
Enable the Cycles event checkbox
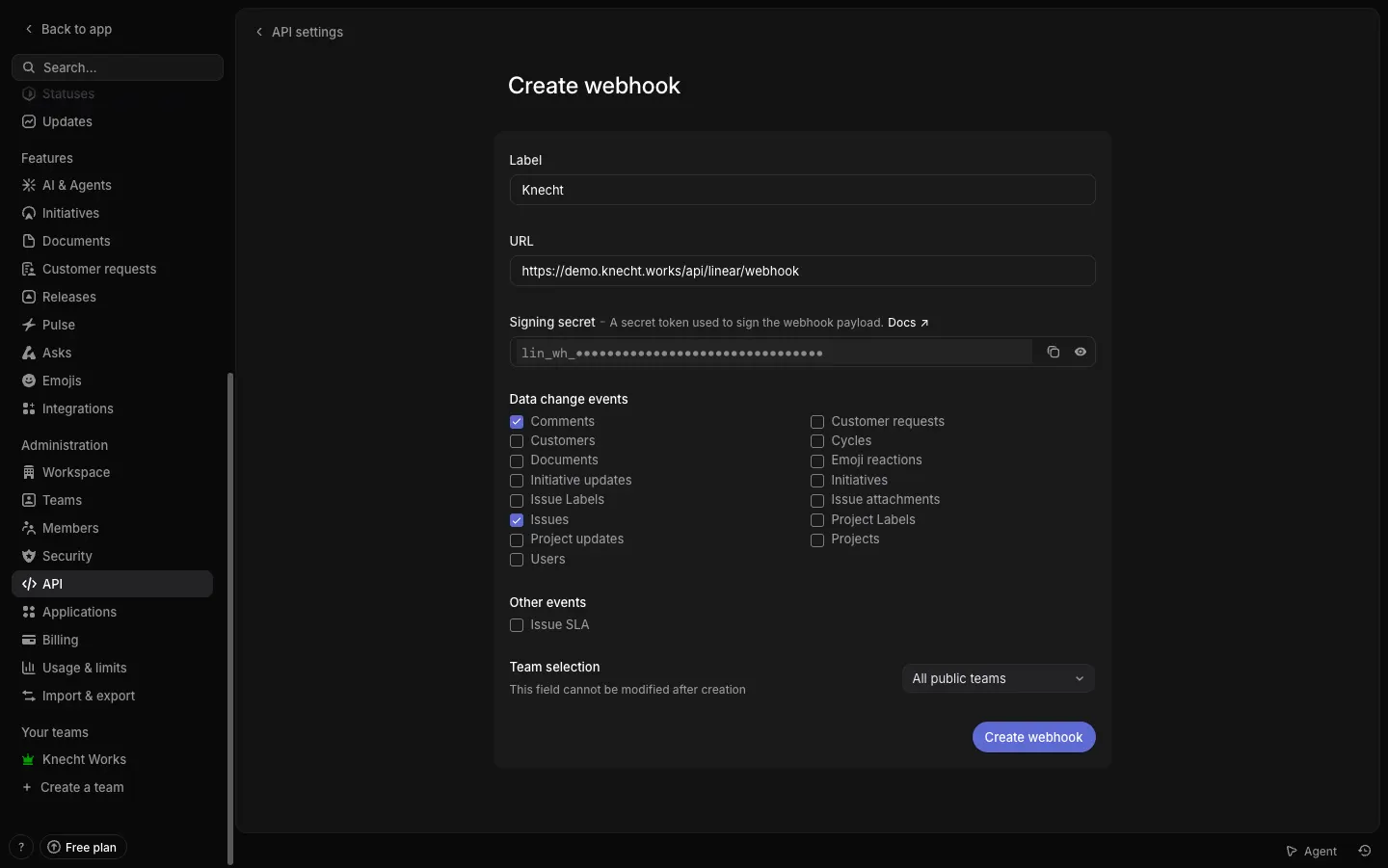tap(817, 441)
